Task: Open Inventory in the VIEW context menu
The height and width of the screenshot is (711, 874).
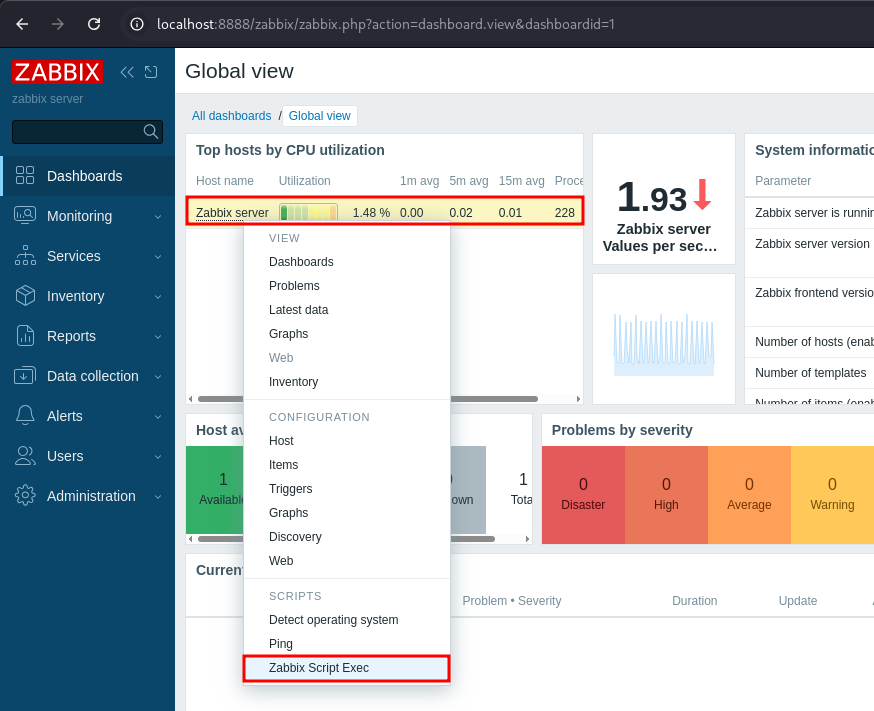Action: pos(347,382)
